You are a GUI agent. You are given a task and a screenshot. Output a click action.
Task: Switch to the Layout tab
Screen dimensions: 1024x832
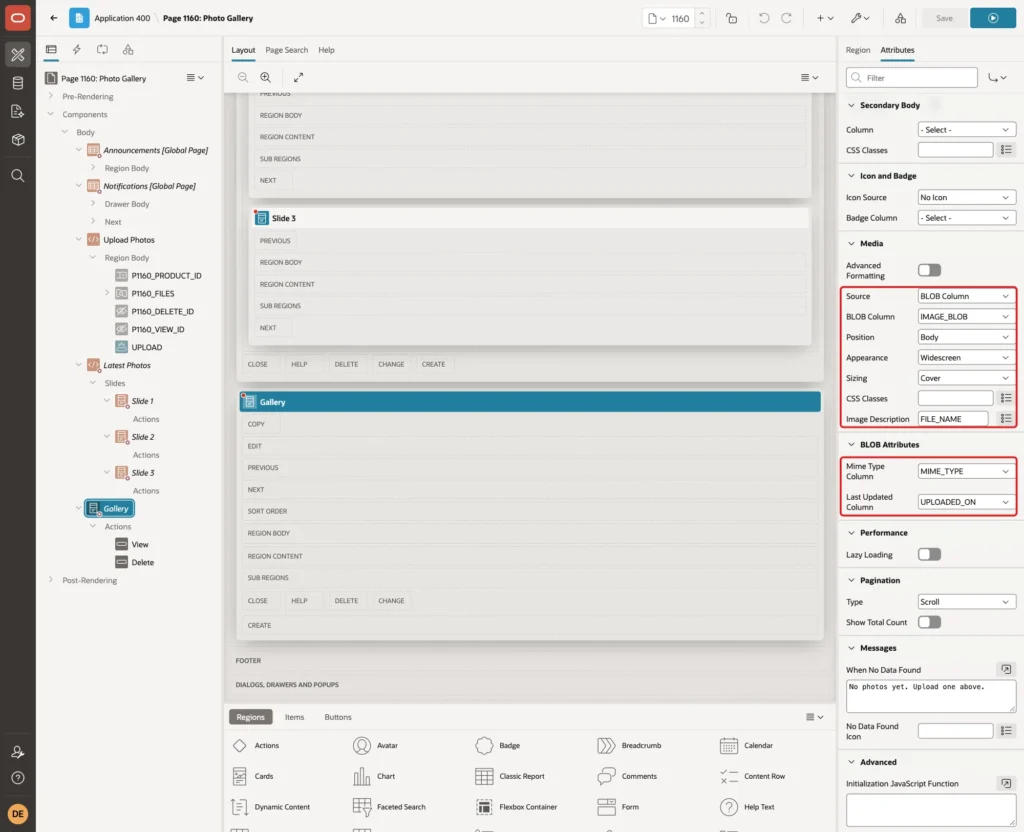tap(243, 50)
